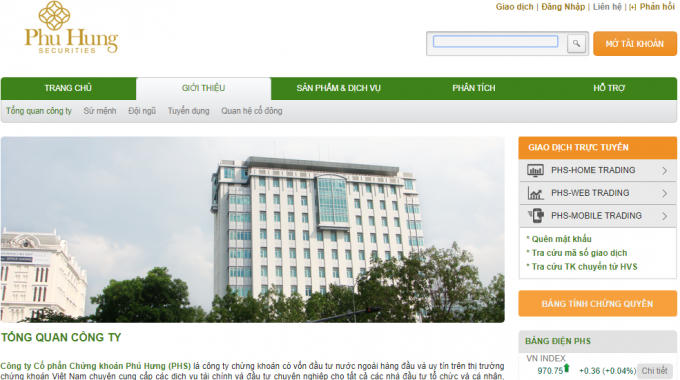
Task: Expand the PHS-Home Trading chevron
Action: [x=664, y=170]
